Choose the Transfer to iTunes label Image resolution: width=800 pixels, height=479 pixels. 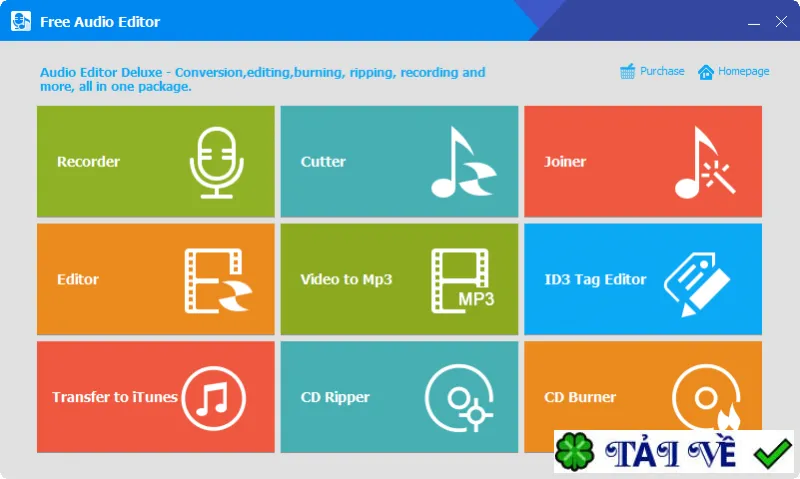click(x=115, y=397)
